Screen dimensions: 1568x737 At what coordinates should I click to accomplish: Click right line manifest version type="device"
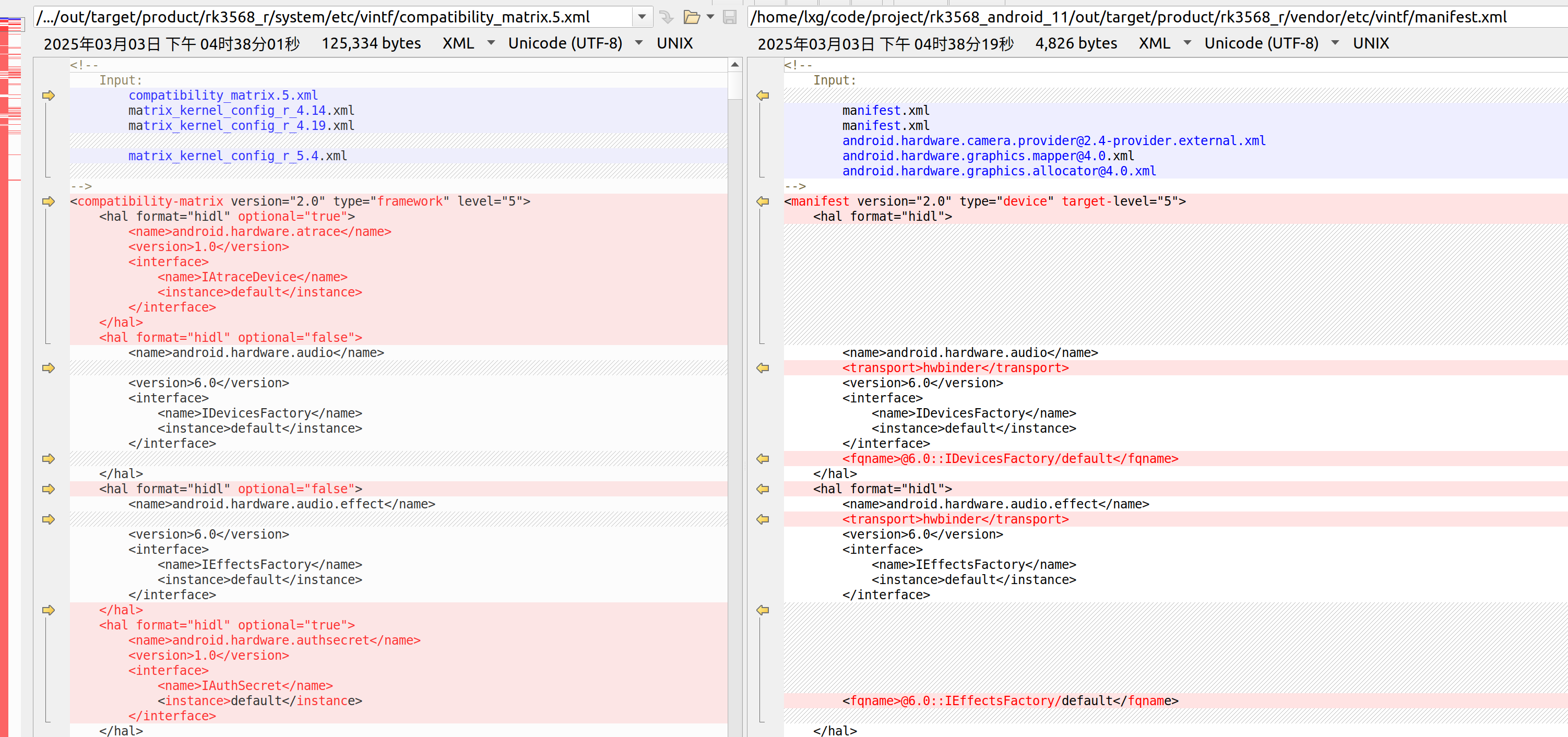coord(985,201)
